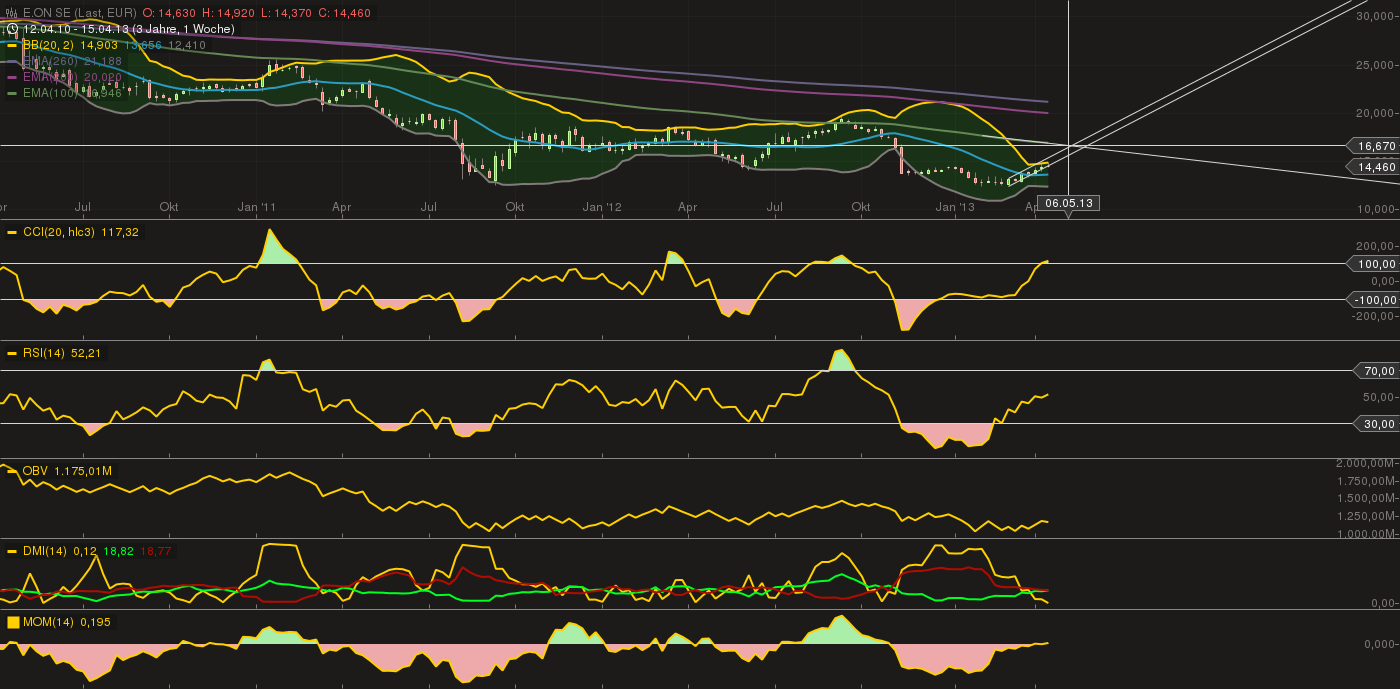Click the yellow CCI(20, hlc3) legend marker
Viewport: 1400px width, 689px height.
coord(12,232)
